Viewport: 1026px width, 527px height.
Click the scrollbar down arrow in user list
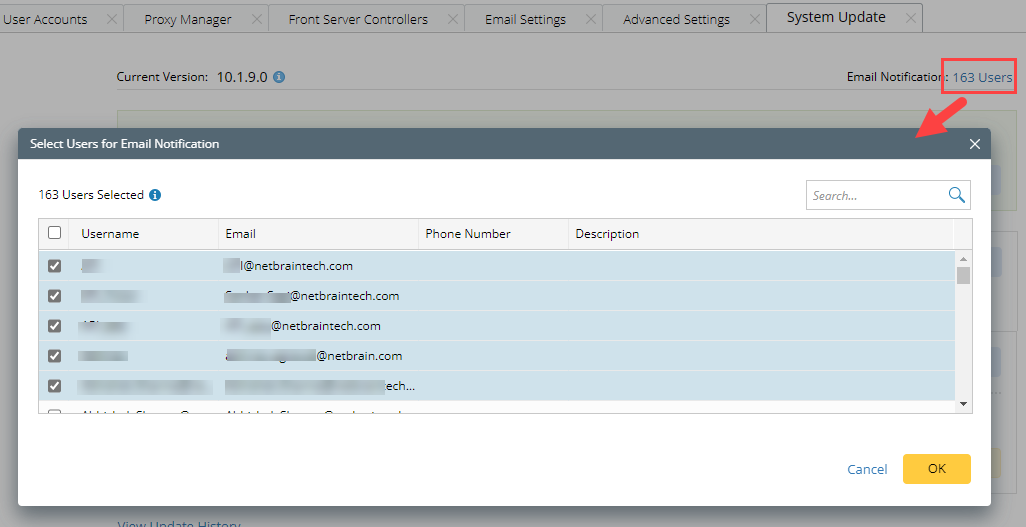pyautogui.click(x=963, y=404)
